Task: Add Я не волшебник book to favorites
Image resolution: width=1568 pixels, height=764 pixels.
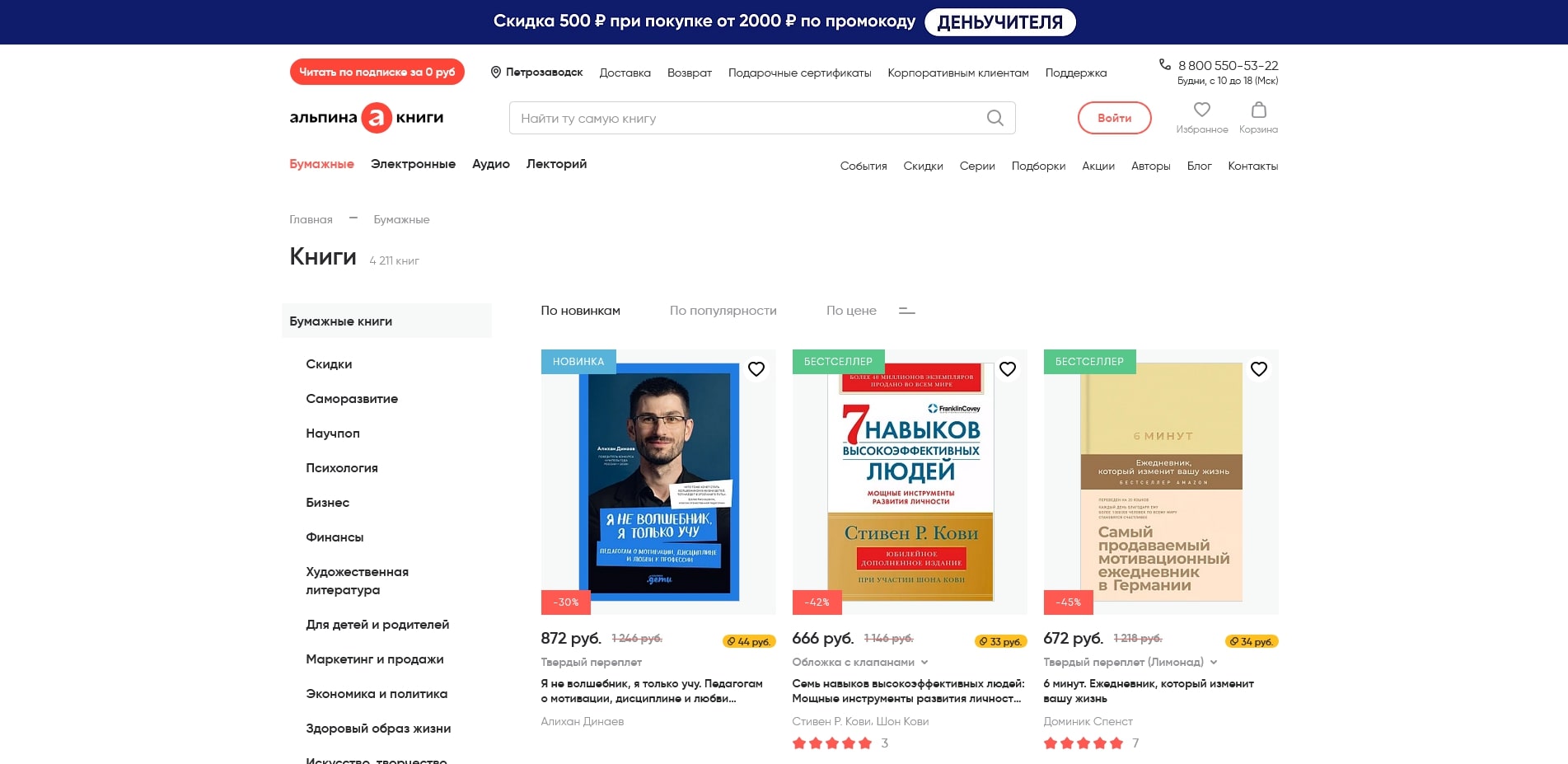Action: pos(756,369)
